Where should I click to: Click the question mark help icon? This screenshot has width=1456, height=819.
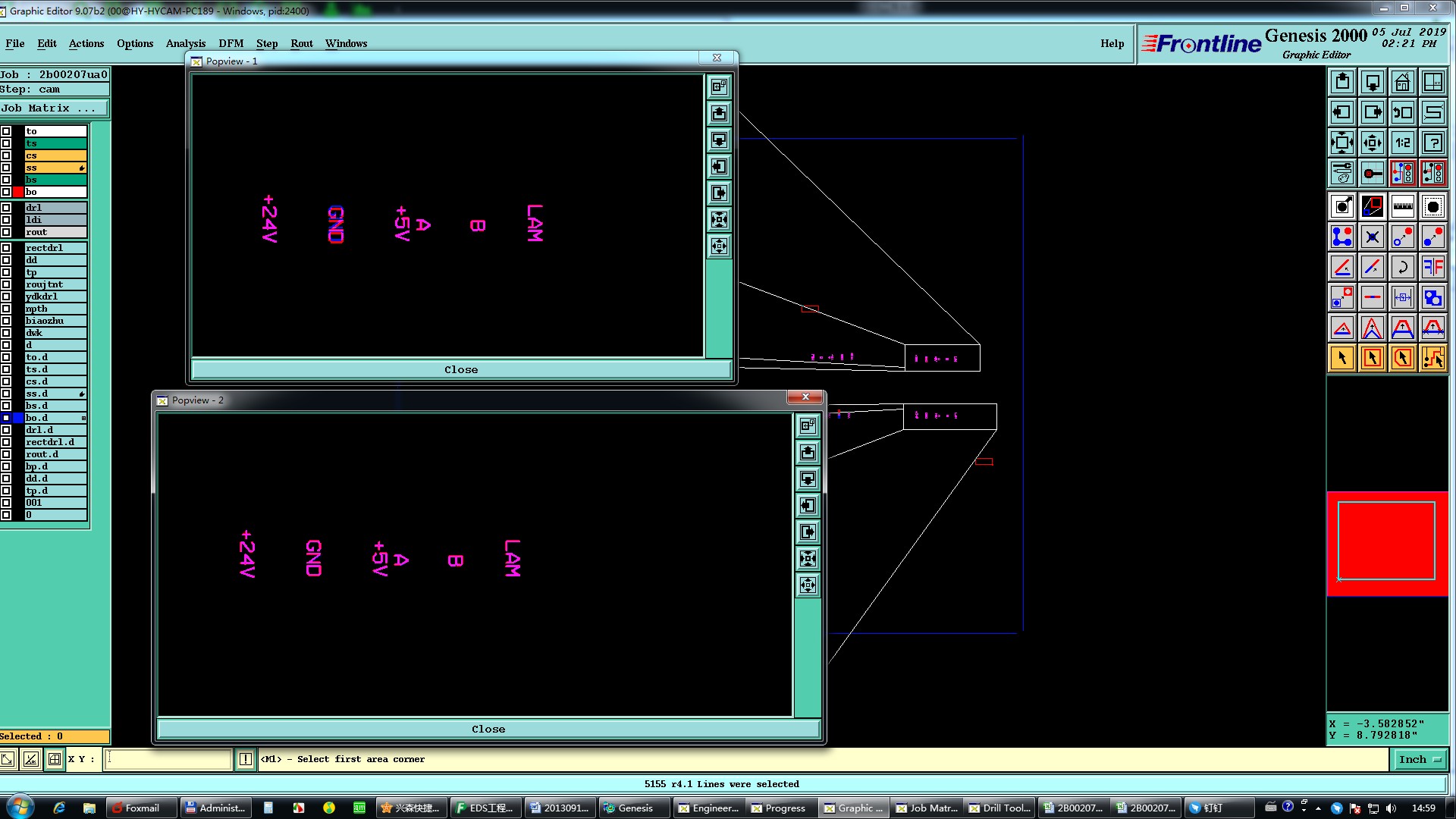[1432, 143]
